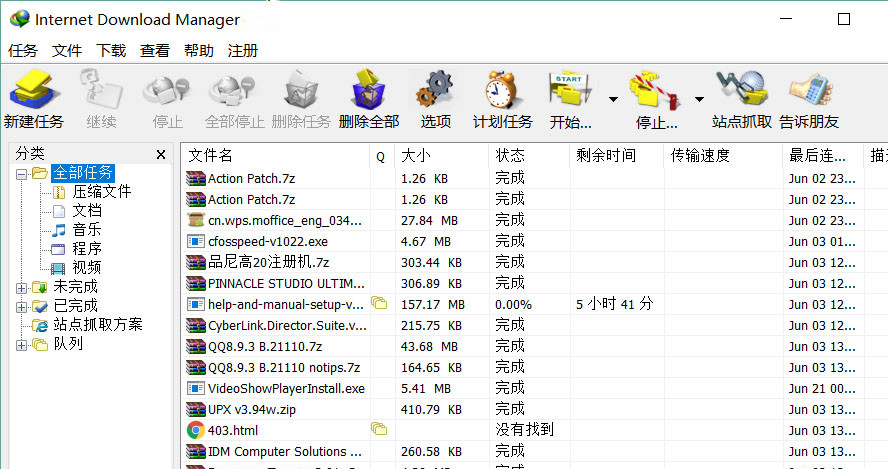This screenshot has width=888, height=469.
Task: Open dropdown arrow next to 停止...
Action: click(x=699, y=99)
